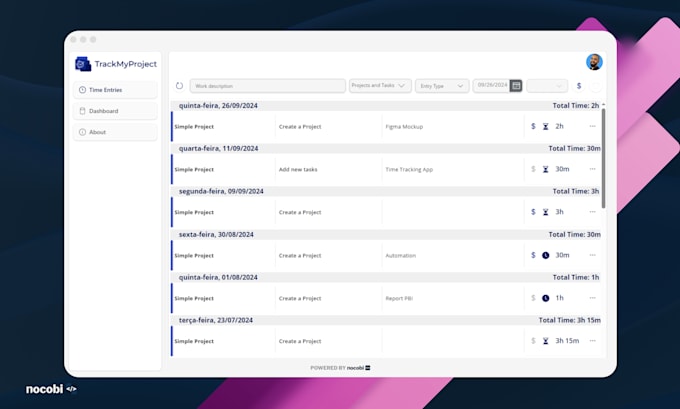Open more options for Add new tasks entry
The height and width of the screenshot is (409, 680).
(x=592, y=169)
